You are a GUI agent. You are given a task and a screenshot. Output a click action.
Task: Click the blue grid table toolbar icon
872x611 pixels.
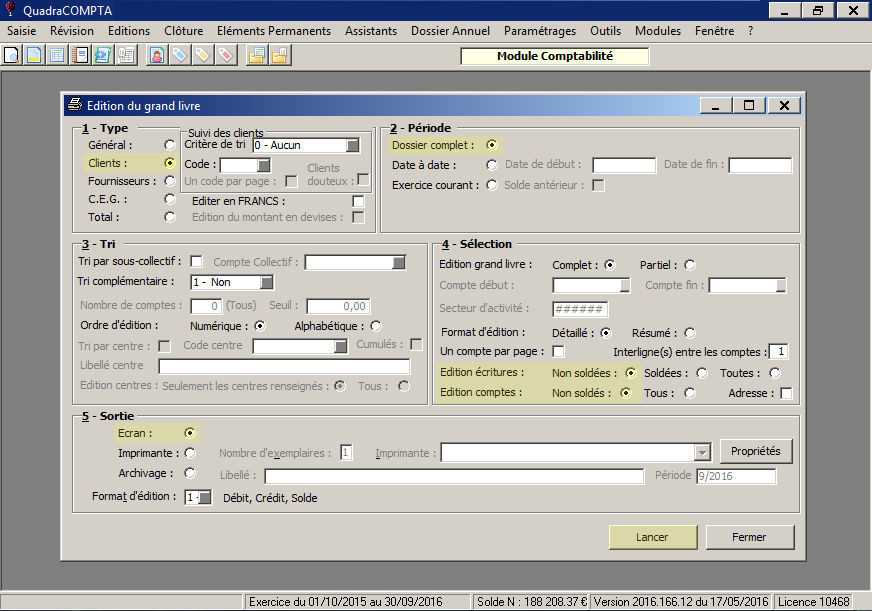pos(57,56)
